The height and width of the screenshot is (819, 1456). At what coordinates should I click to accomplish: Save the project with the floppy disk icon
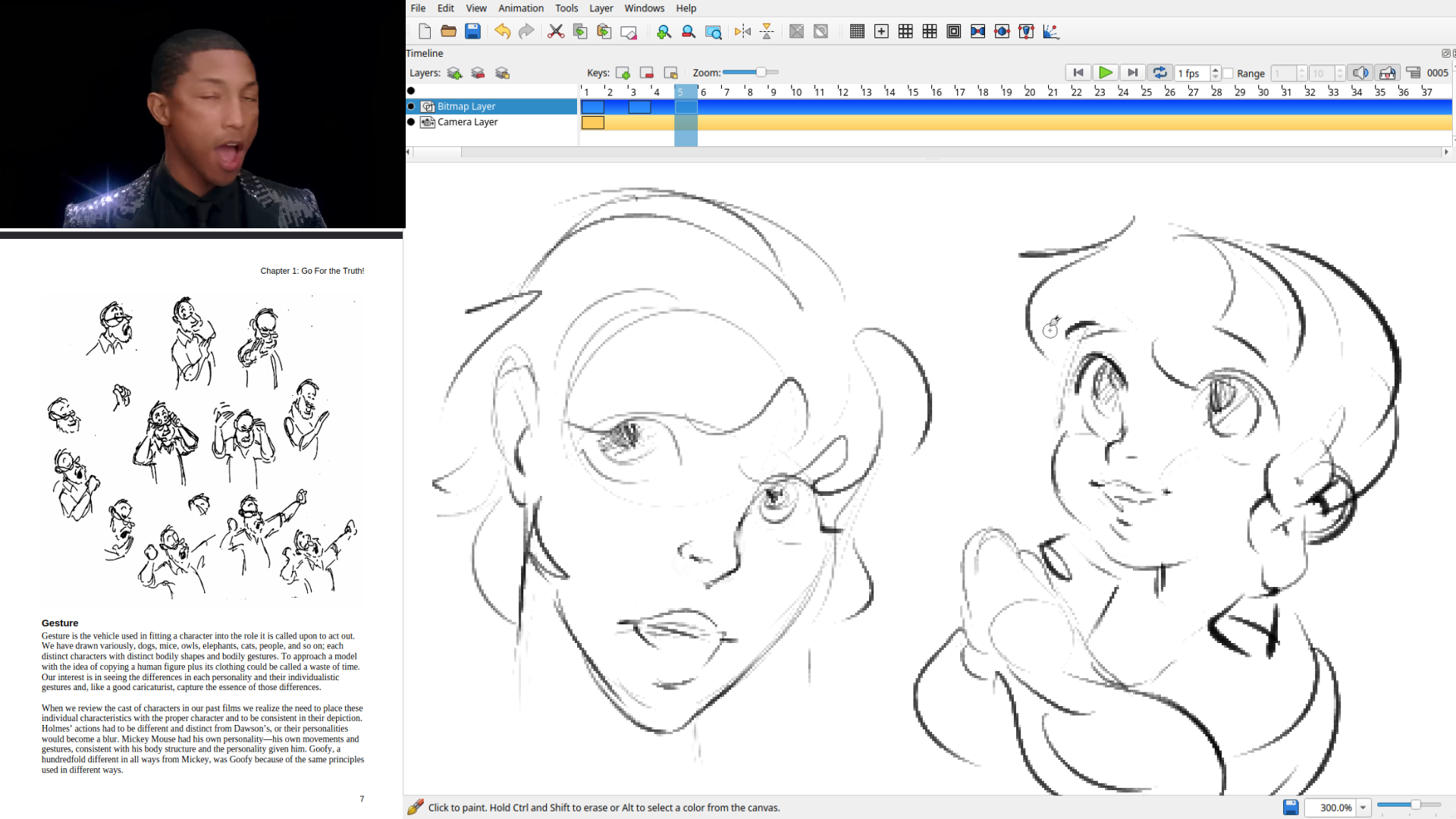(x=472, y=31)
